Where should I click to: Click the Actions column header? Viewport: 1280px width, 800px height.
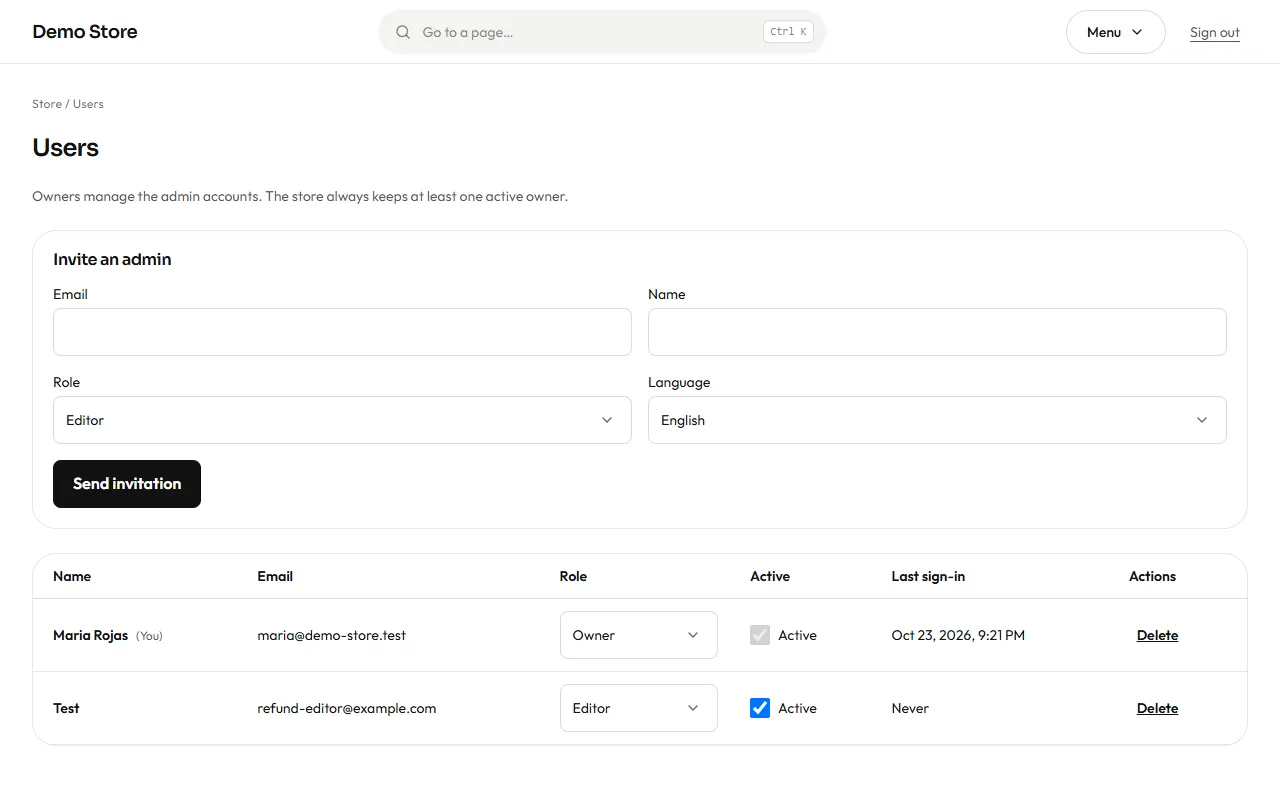pos(1152,576)
